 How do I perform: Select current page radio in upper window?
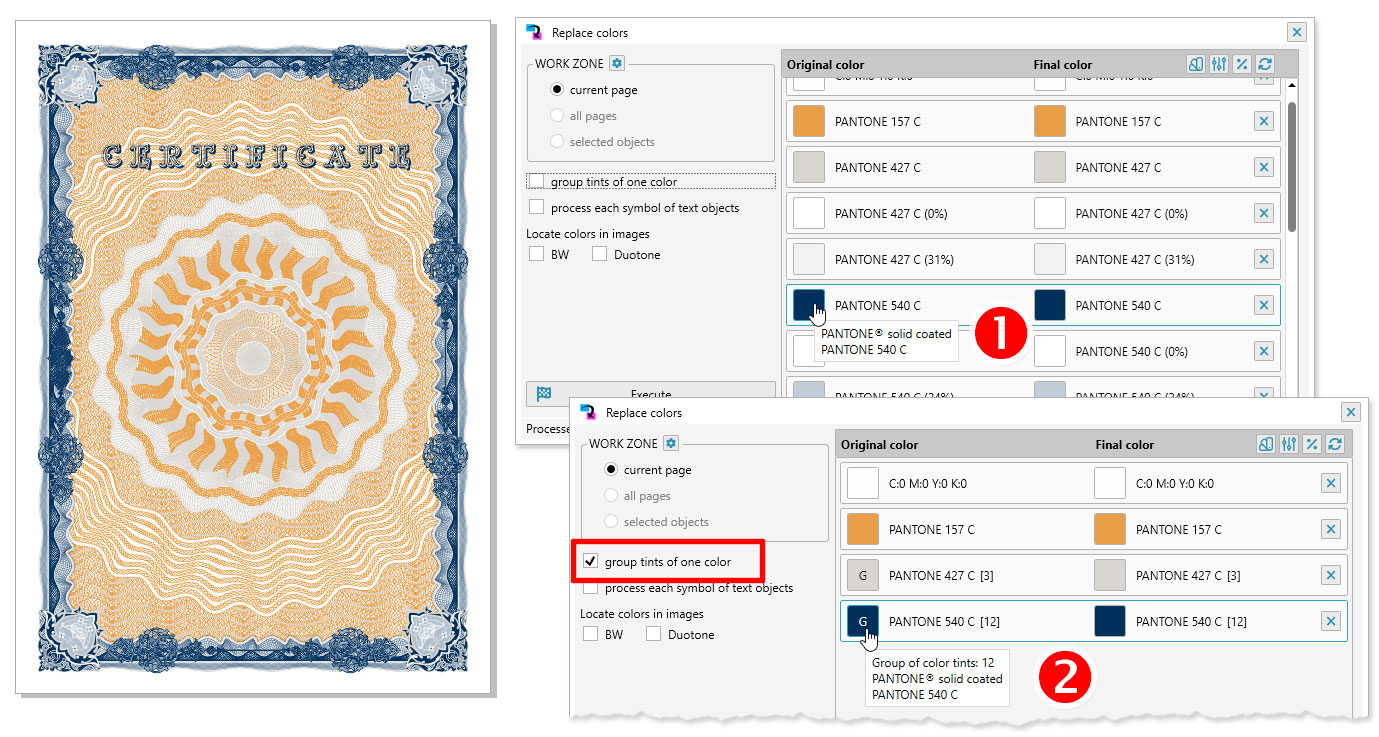click(x=557, y=89)
